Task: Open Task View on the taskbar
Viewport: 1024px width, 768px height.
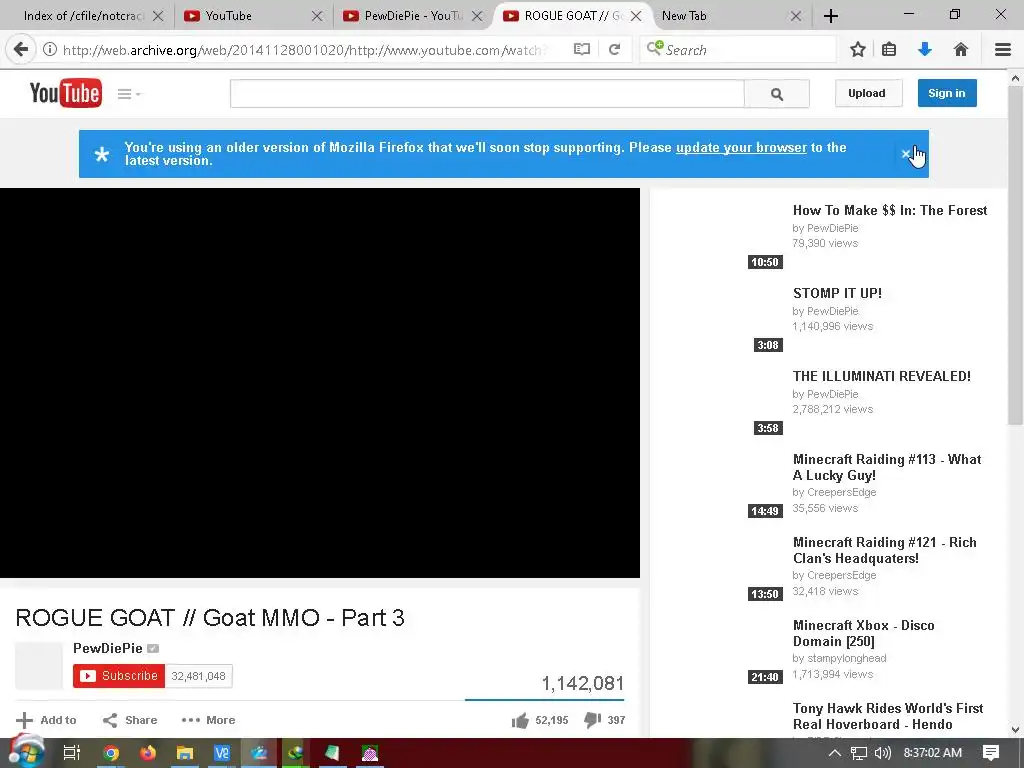Action: (x=71, y=753)
